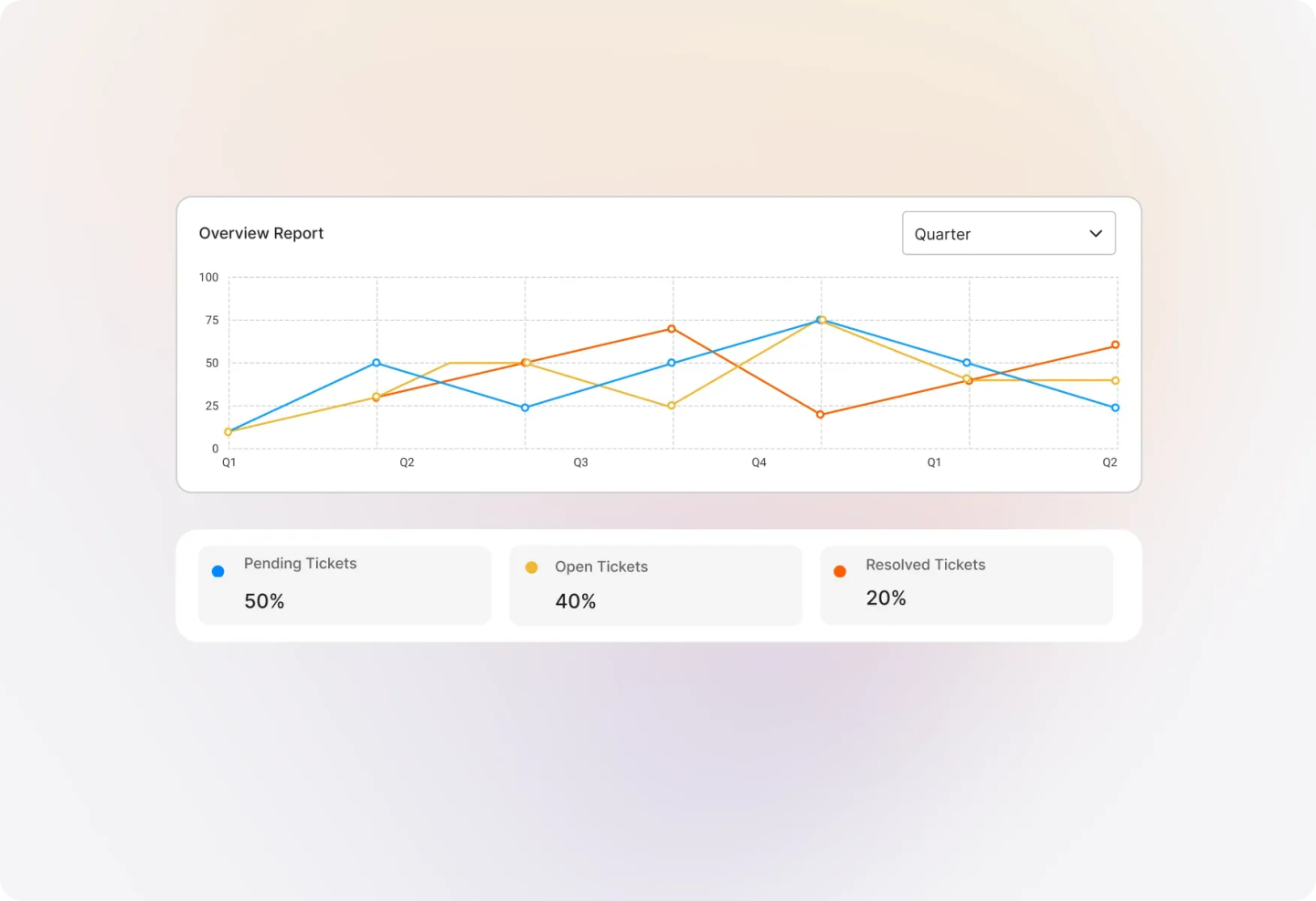Open the Quarter period dropdown
Image resolution: width=1316 pixels, height=901 pixels.
point(1009,233)
